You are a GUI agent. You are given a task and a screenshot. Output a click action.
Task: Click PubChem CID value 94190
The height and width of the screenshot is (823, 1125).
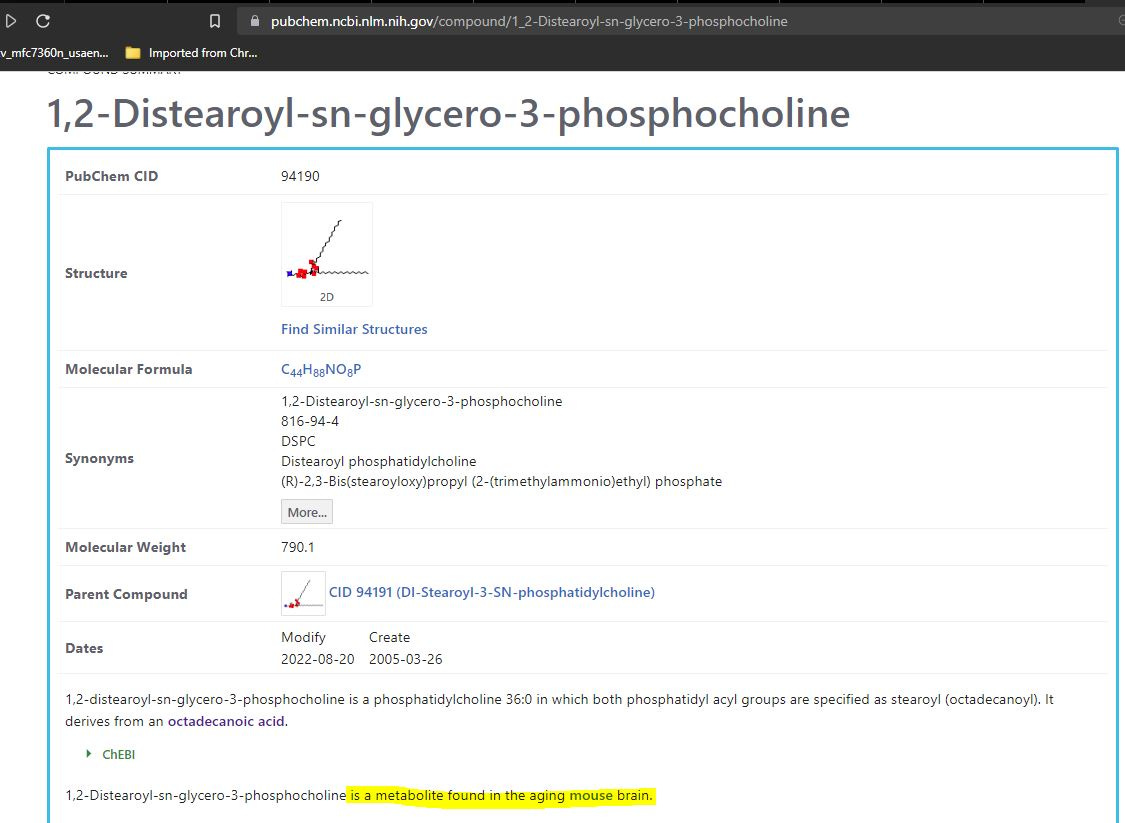pos(300,176)
